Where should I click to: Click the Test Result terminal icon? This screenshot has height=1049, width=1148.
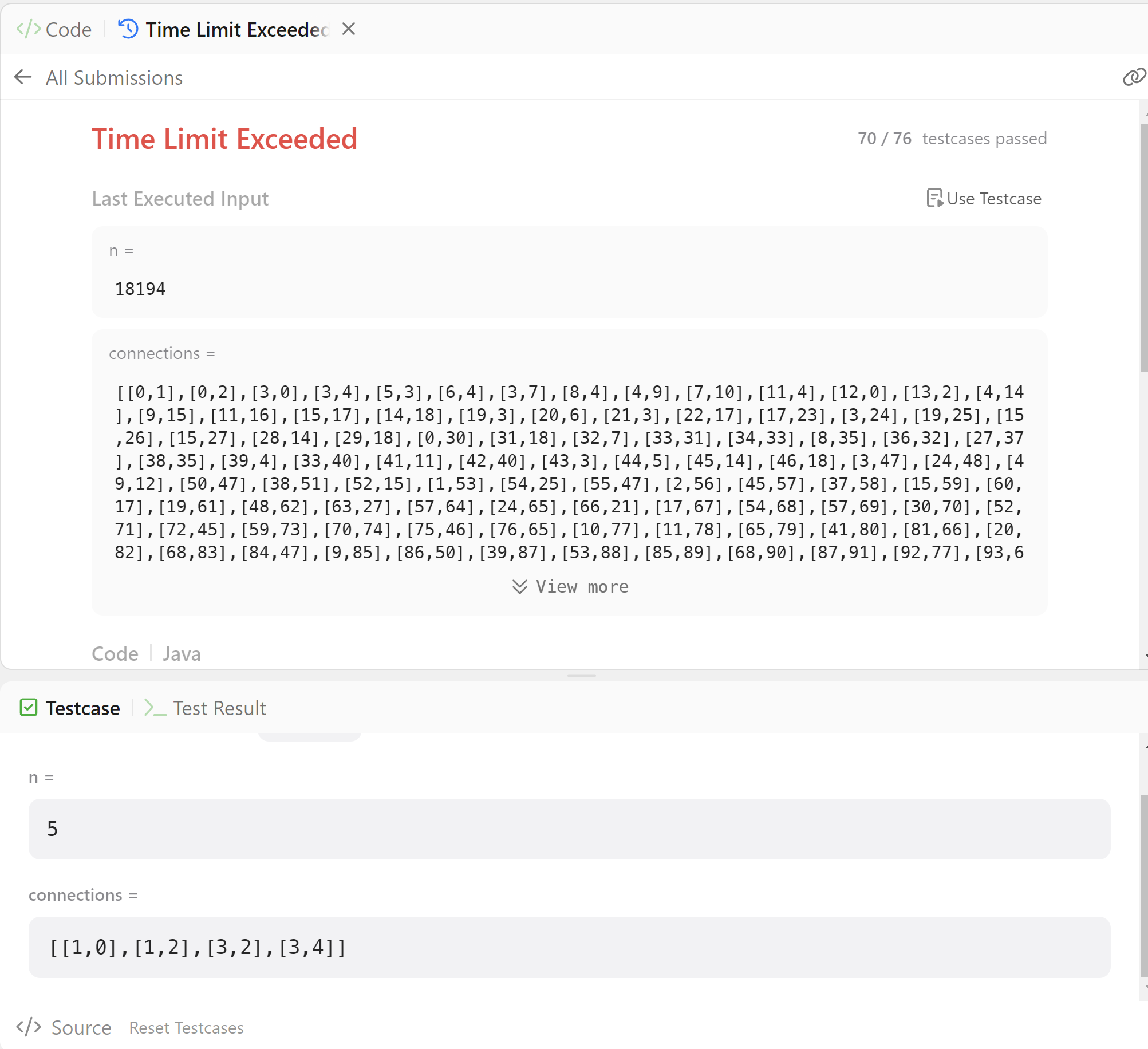[155, 708]
